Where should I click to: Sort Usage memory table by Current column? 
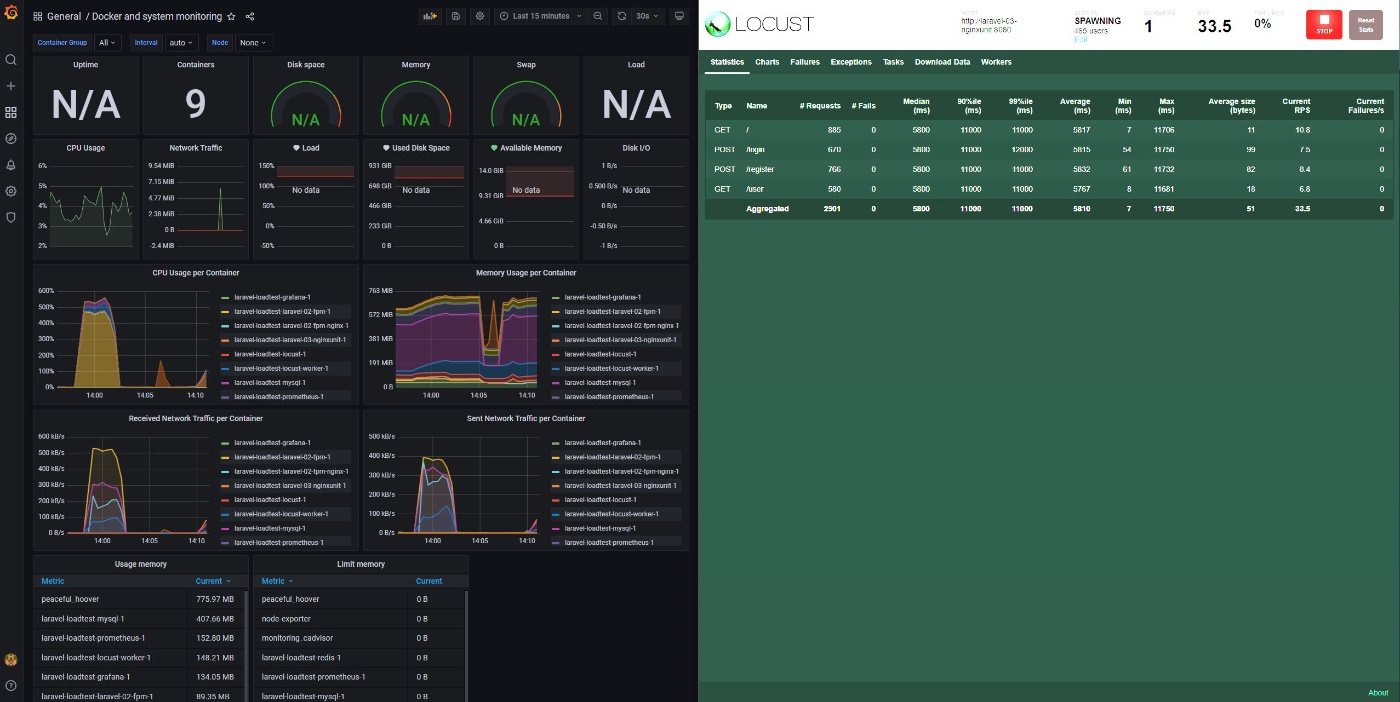(x=213, y=581)
